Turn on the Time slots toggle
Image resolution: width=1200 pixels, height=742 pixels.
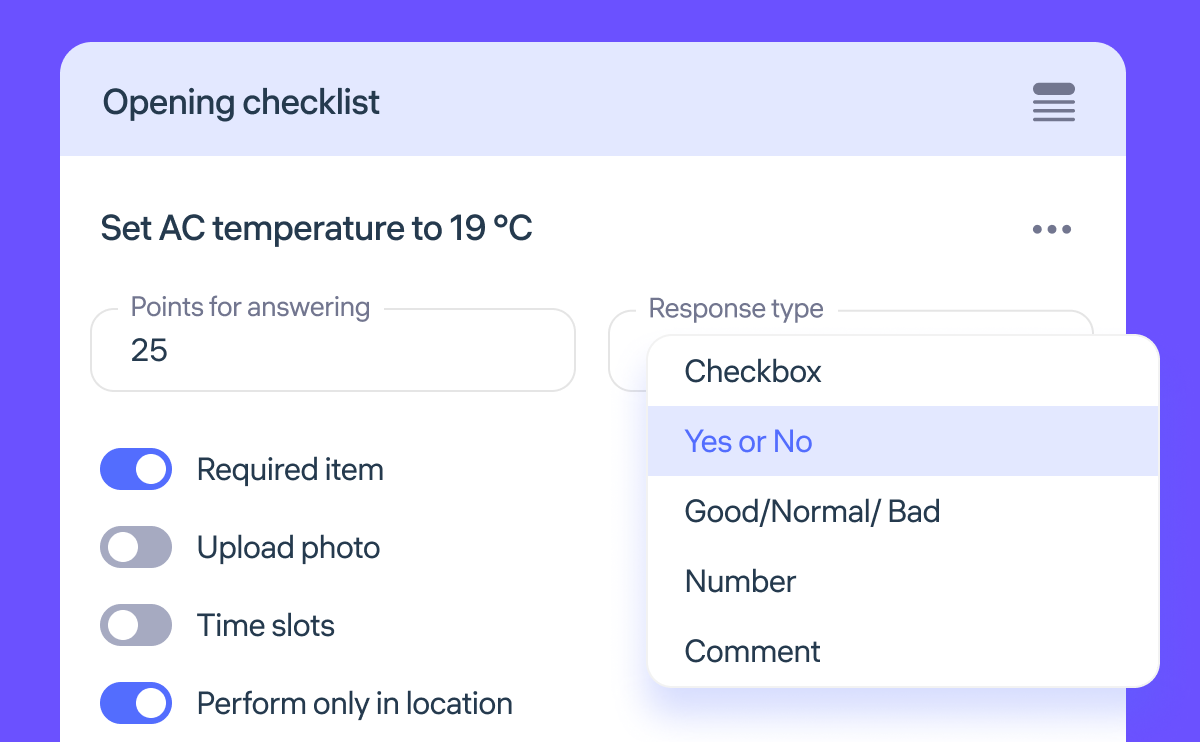[x=136, y=625]
